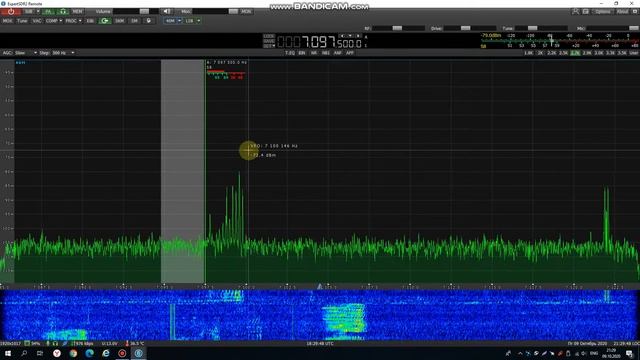This screenshot has height=360, width=640.
Task: Toggle the green record/loop icon button
Action: point(105,20)
